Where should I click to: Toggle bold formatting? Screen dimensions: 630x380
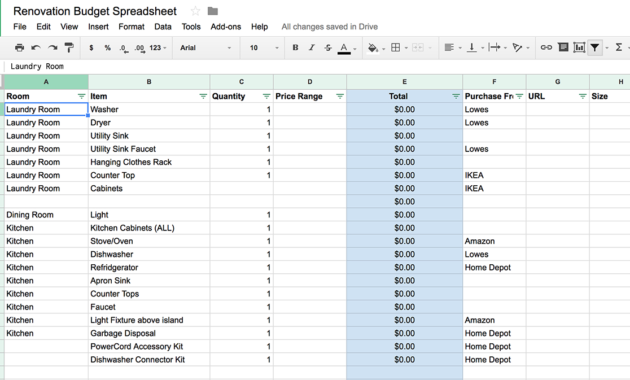click(x=295, y=47)
